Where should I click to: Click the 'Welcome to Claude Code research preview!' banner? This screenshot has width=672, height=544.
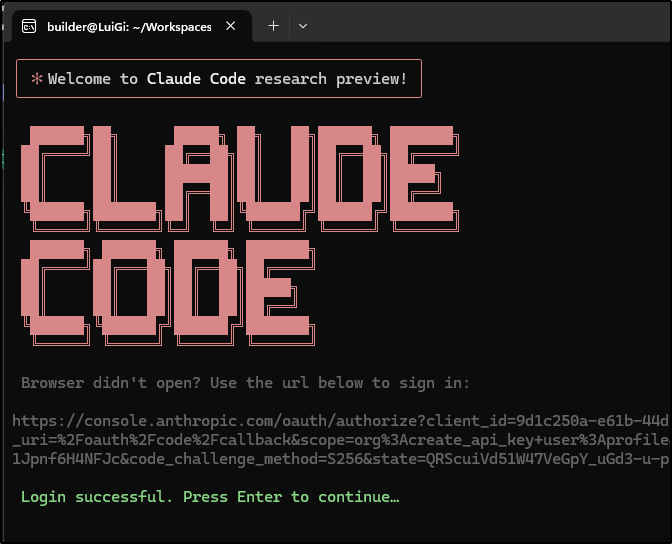(219, 79)
